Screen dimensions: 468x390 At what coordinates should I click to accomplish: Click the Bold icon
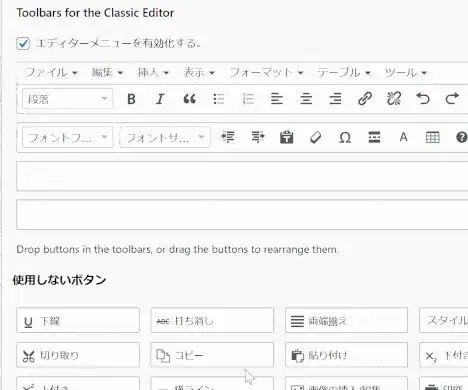[x=131, y=99]
